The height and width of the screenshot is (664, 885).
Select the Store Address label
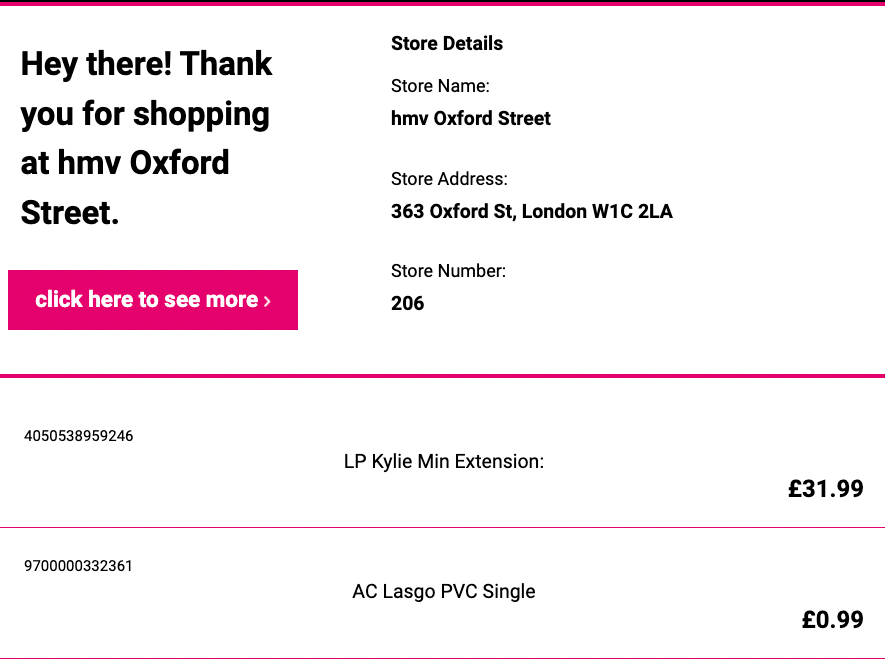tap(449, 179)
